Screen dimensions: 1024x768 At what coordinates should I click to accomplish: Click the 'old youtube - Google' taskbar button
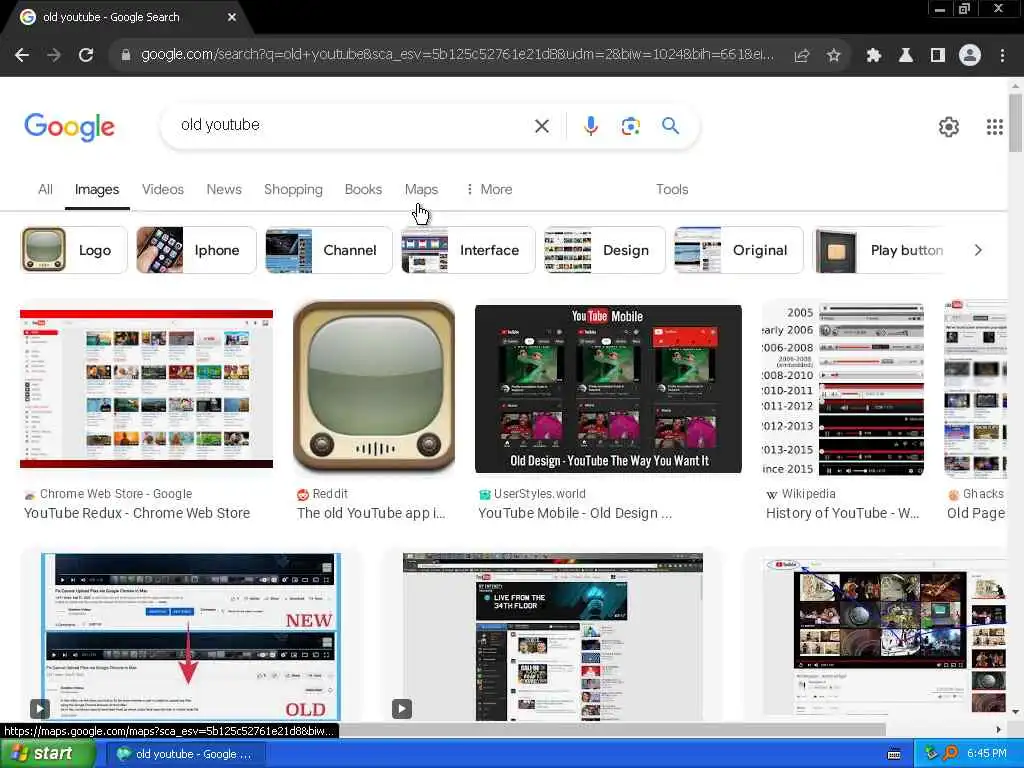[185, 754]
